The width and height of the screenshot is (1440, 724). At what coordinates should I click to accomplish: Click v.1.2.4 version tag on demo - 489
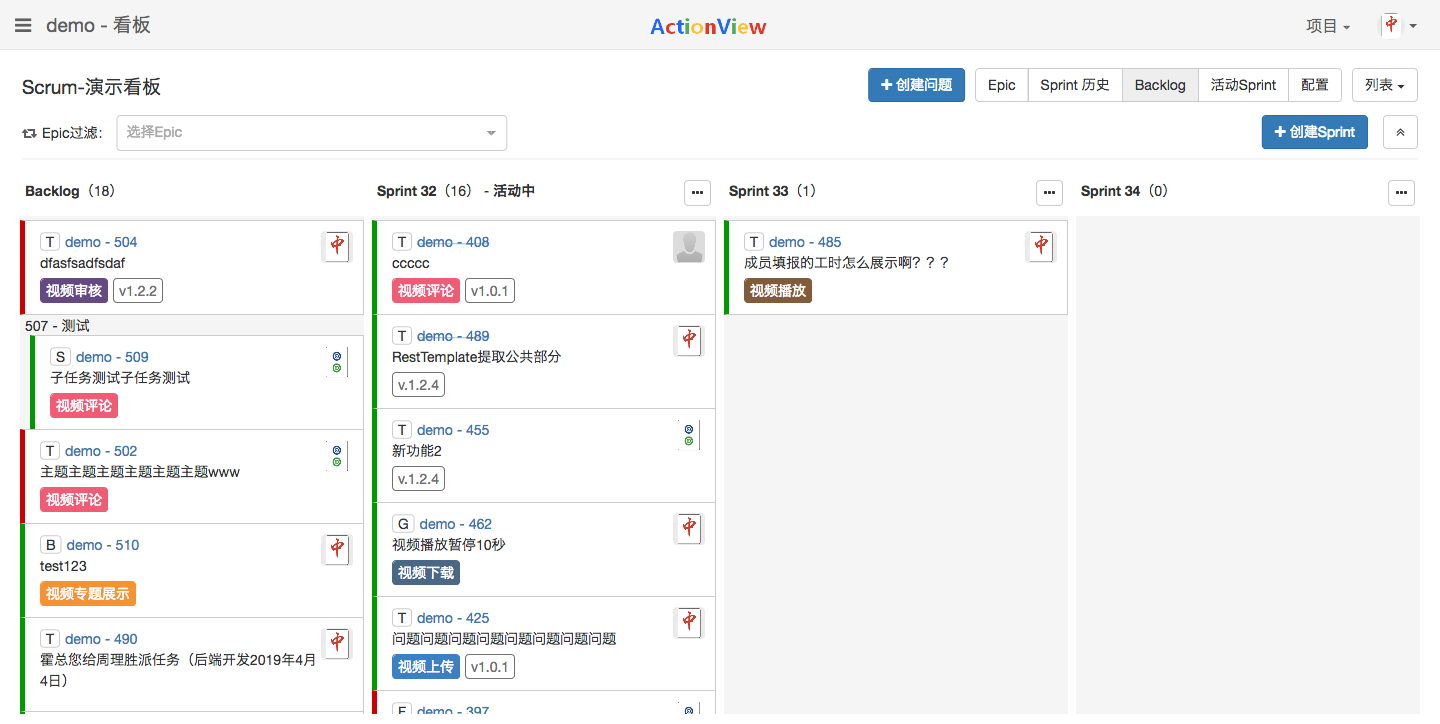tap(418, 385)
